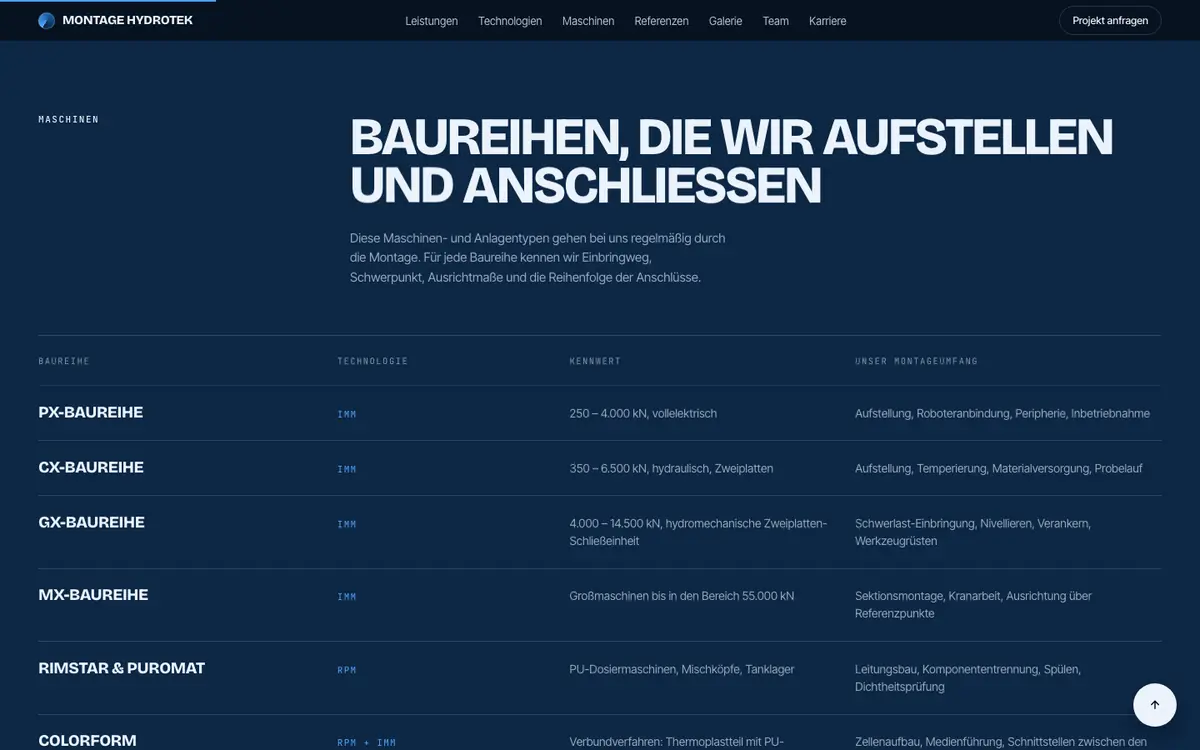Click the RPM tag in Rimstar row
The height and width of the screenshot is (750, 1200).
click(347, 670)
